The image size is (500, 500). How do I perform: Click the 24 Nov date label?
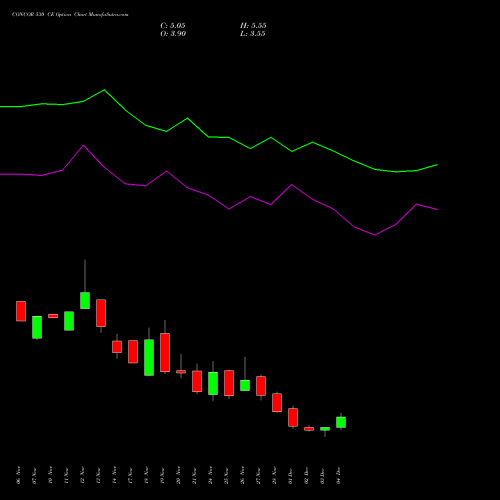tap(210, 475)
